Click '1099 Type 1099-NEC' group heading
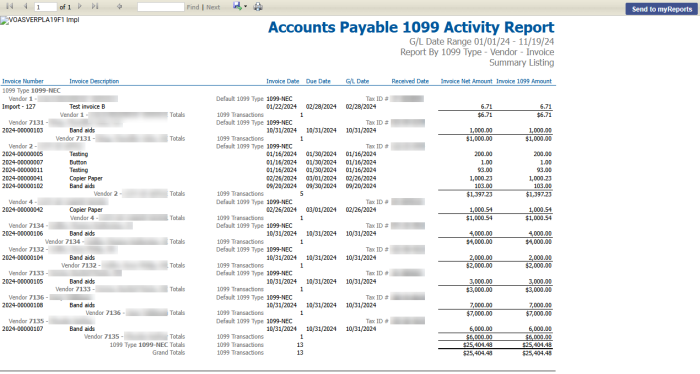Screen dimensions: 700x374 (x=31, y=91)
